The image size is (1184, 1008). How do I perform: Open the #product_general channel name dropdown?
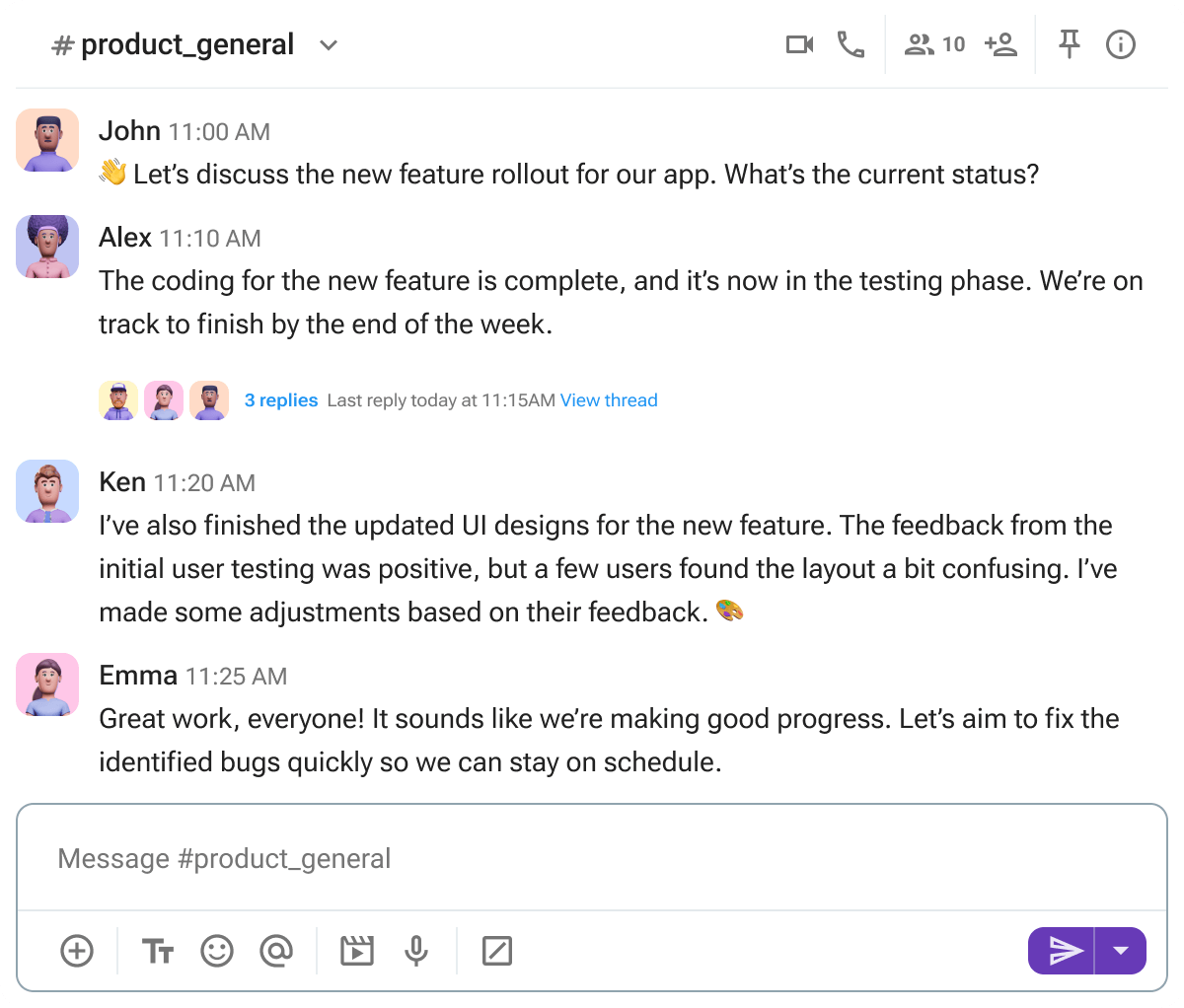(328, 45)
